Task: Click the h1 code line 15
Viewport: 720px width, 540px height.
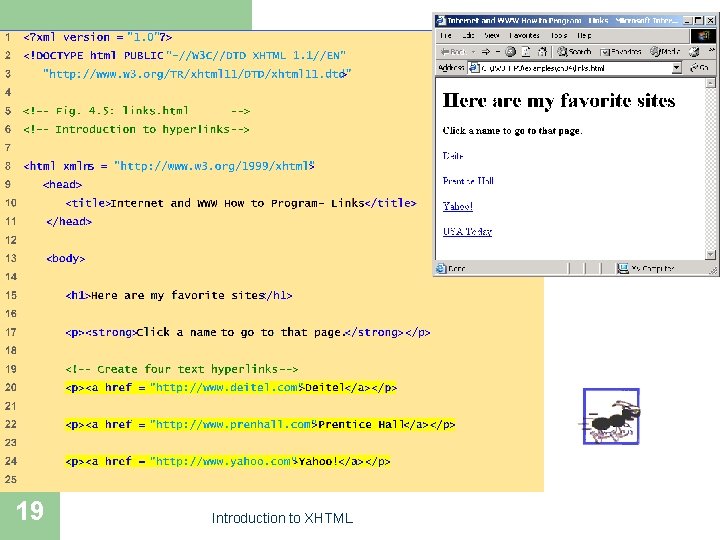Action: click(x=179, y=295)
